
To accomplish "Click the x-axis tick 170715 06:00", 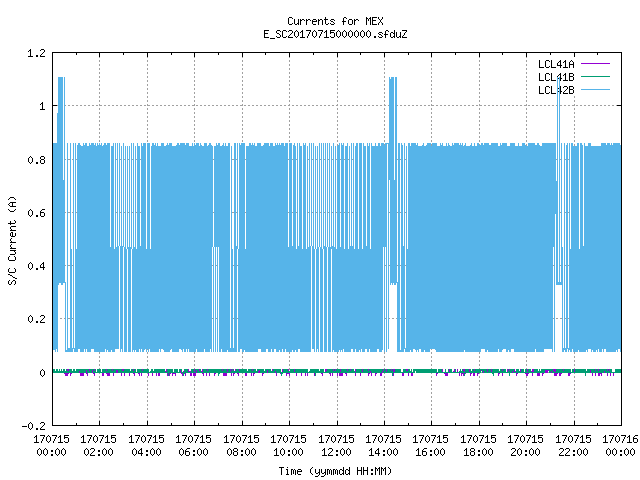I will pos(194,446).
